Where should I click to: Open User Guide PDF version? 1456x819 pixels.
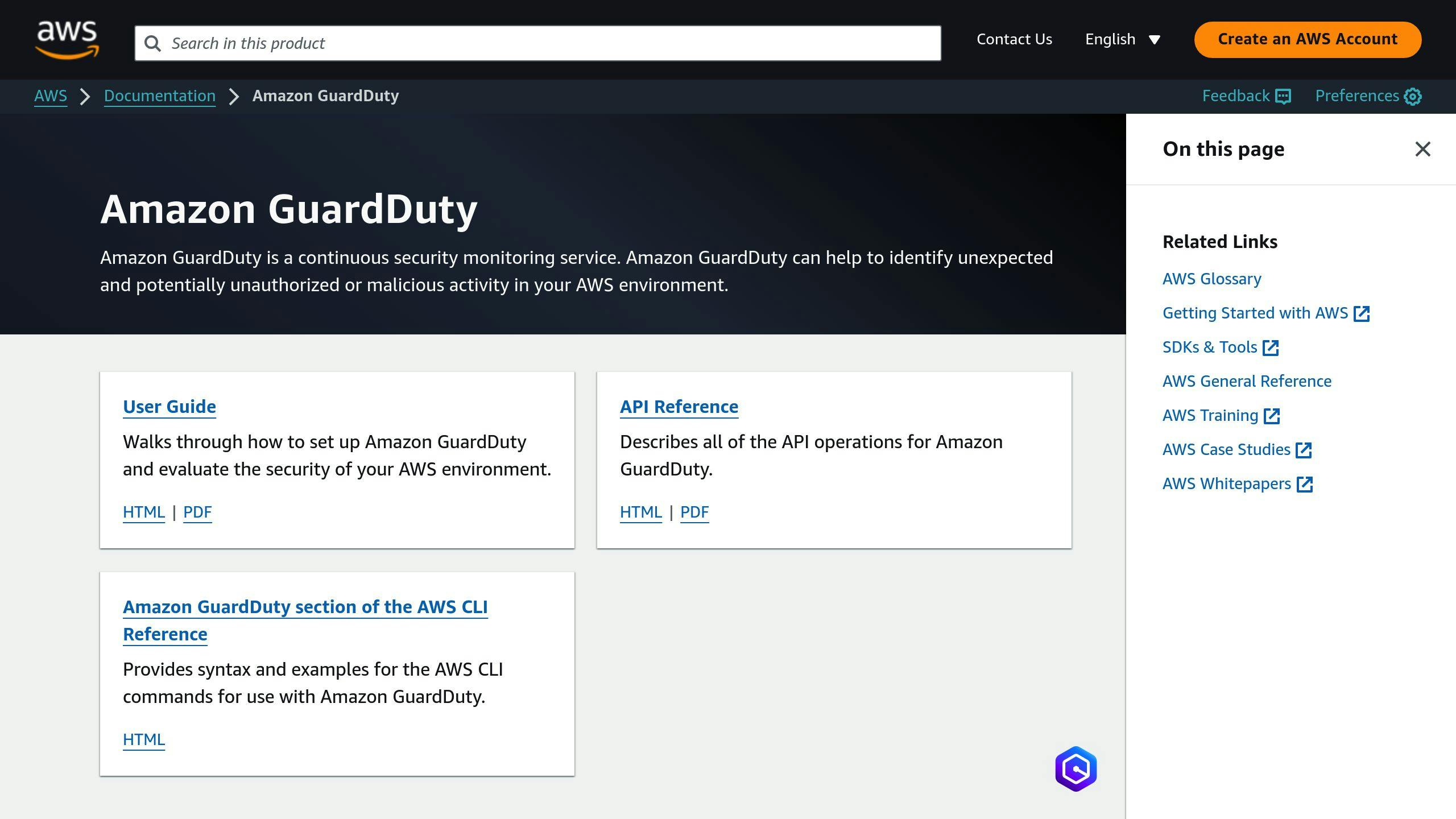coord(197,512)
